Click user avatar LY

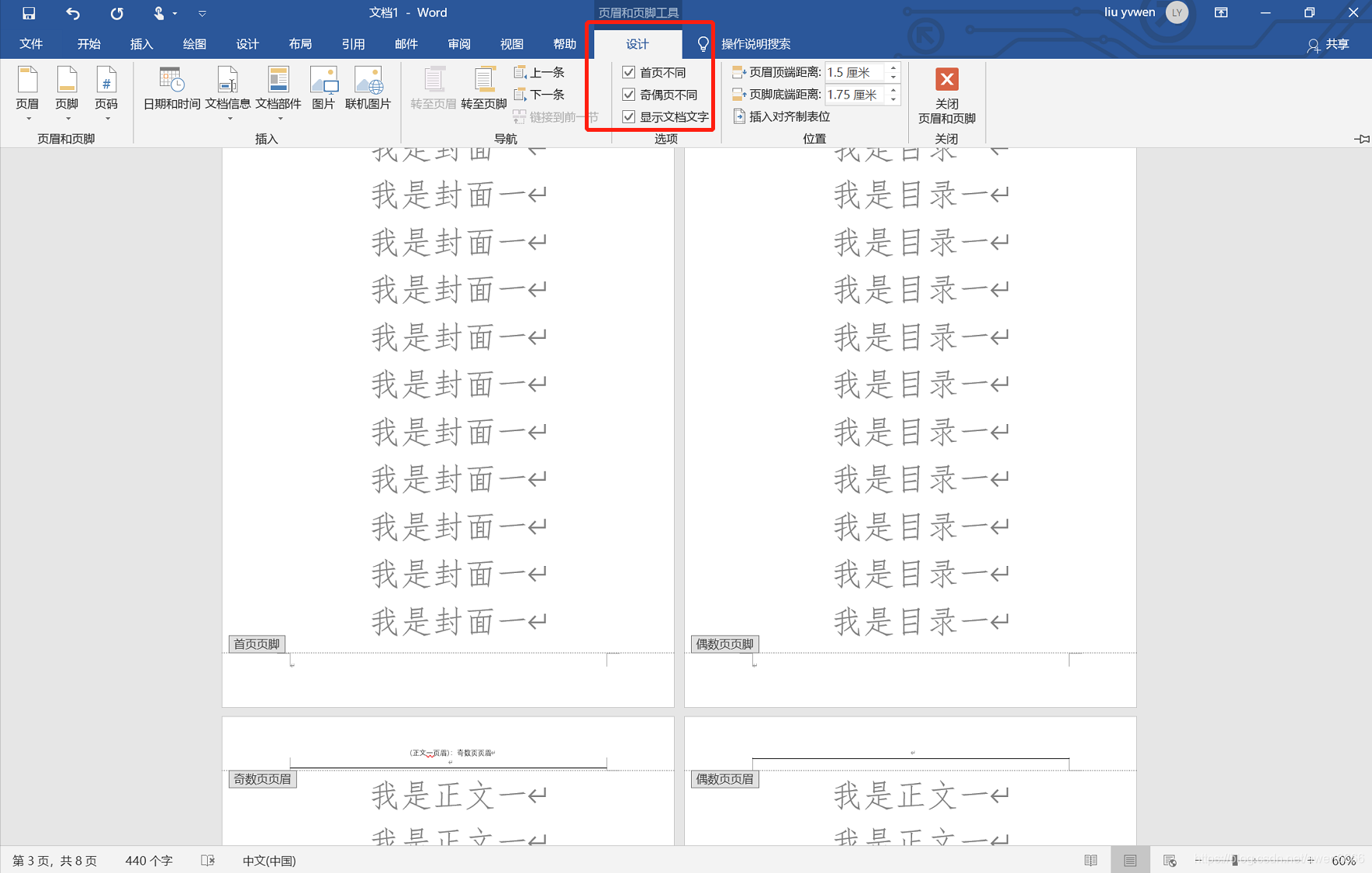pos(1177,12)
